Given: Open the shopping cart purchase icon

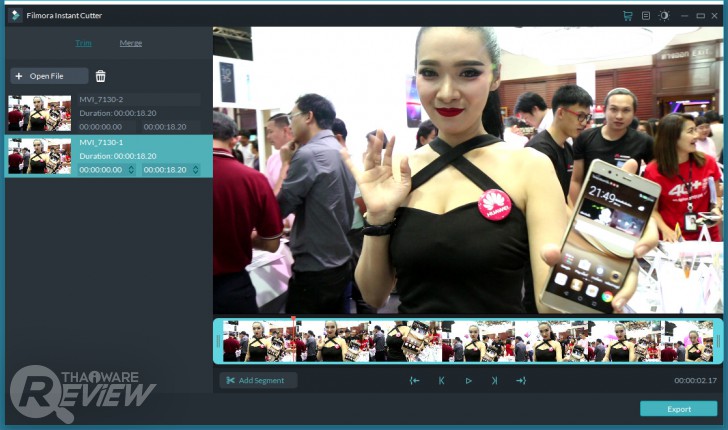Looking at the screenshot, I should 628,16.
